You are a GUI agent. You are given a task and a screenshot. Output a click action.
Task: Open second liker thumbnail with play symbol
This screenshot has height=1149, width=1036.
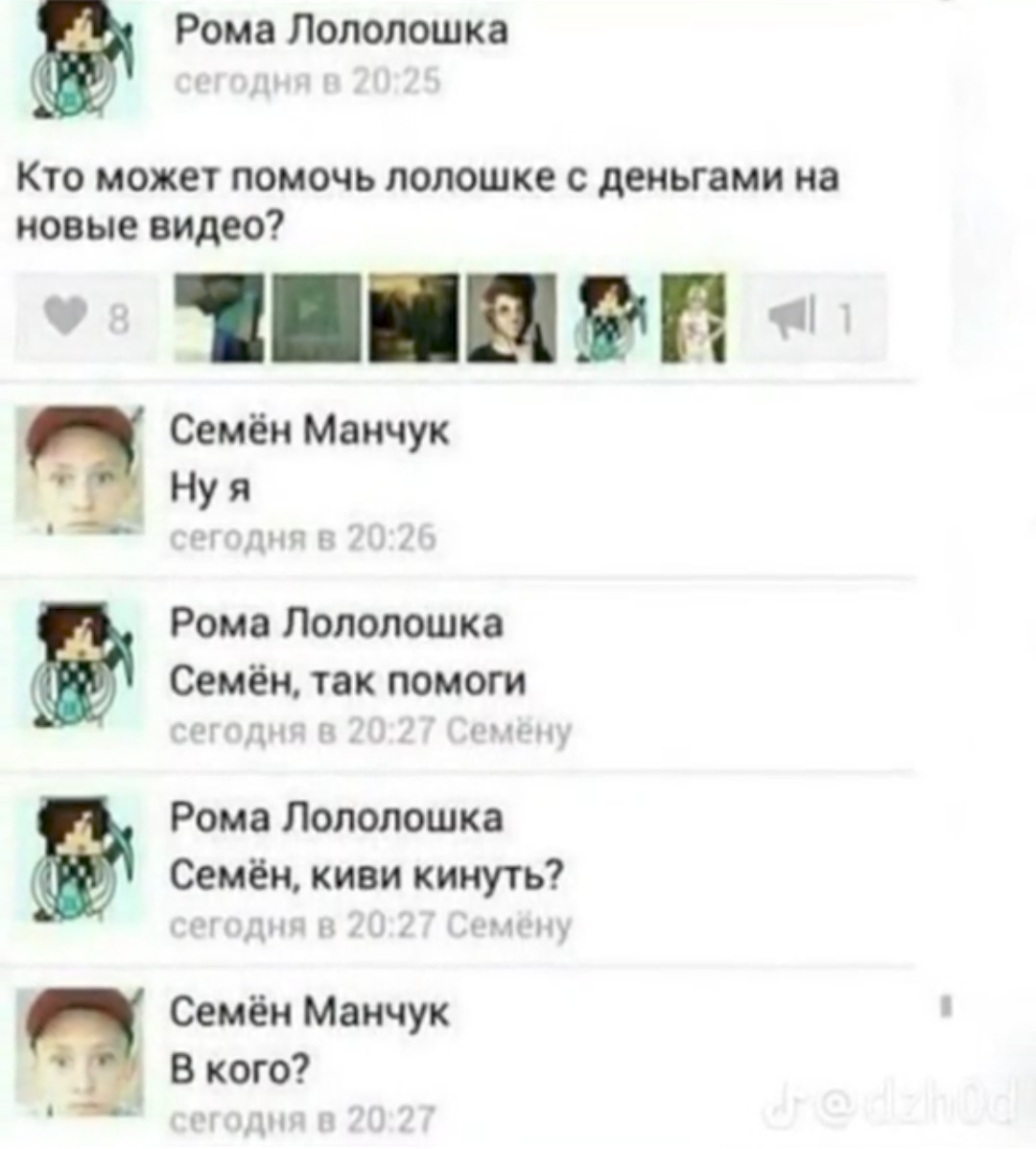pyautogui.click(x=317, y=318)
